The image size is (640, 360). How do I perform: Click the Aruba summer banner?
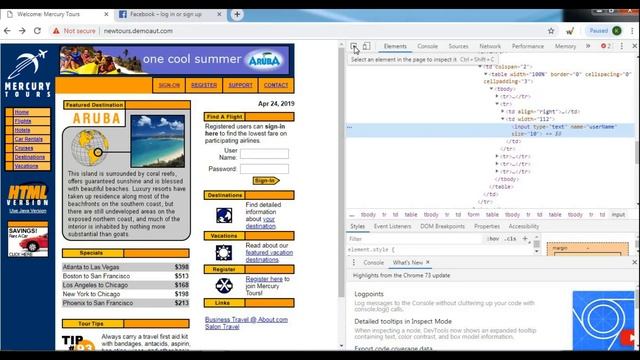[175, 60]
